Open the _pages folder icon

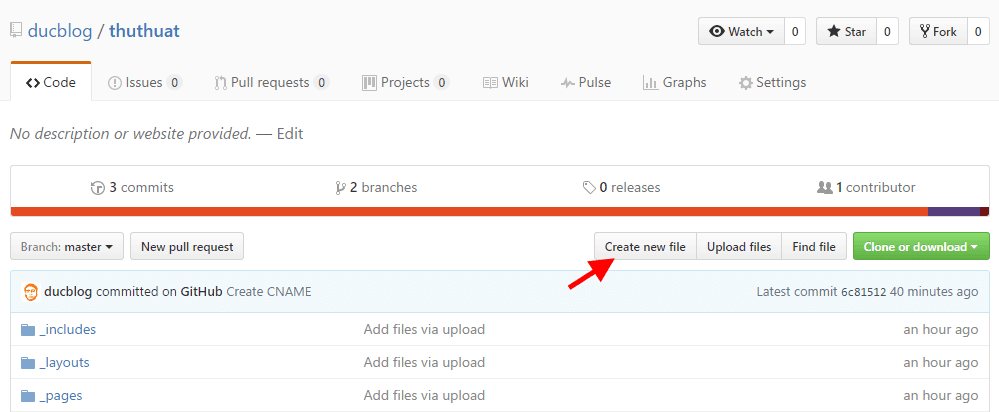27,396
